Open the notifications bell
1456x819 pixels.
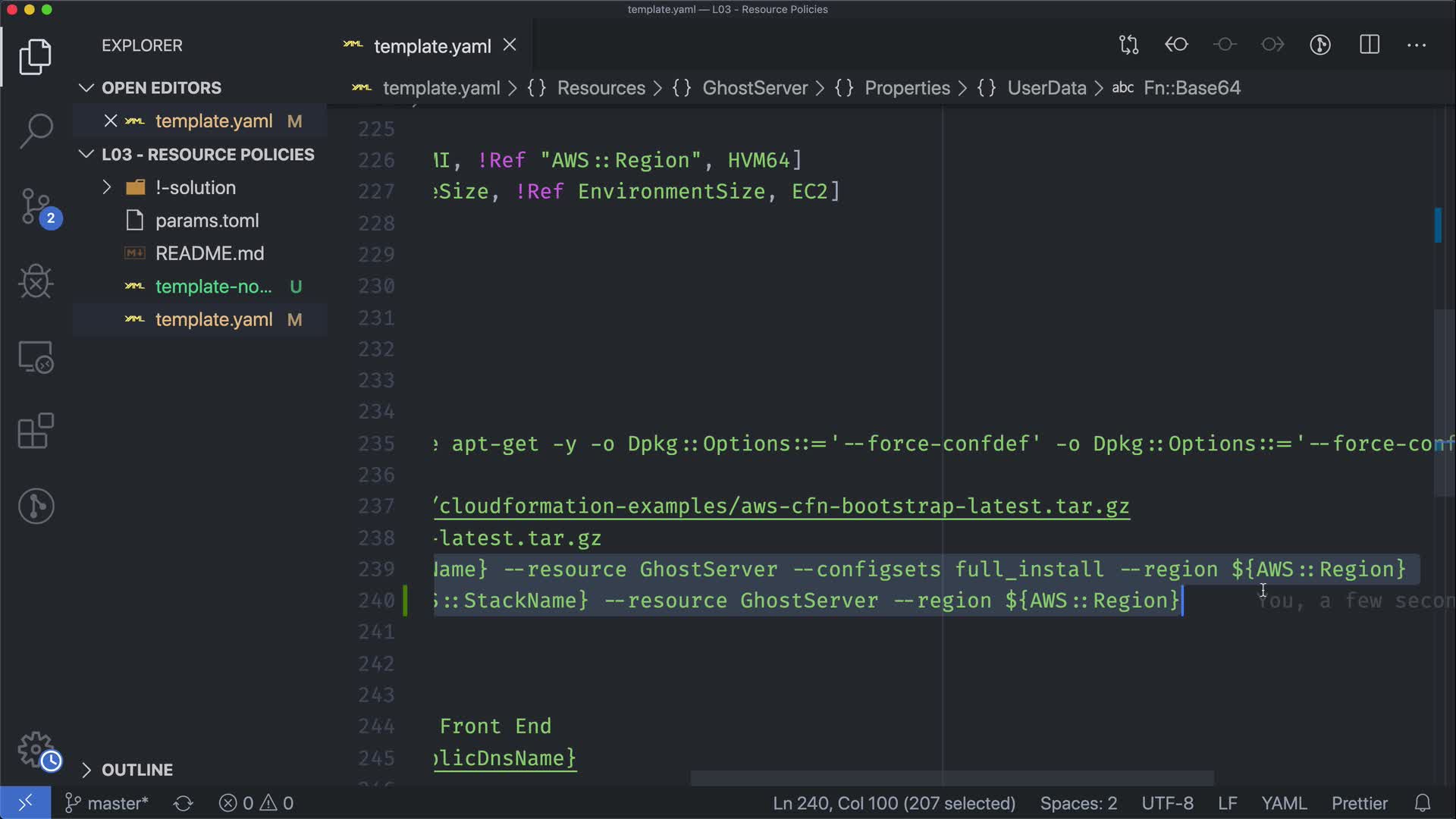pyautogui.click(x=1423, y=803)
